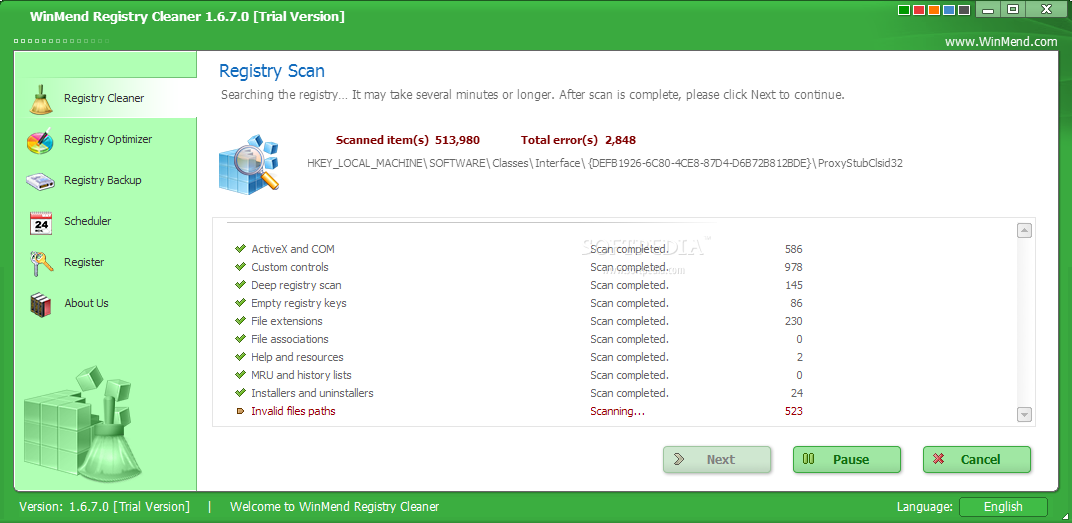
Task: Select the MRU and history lists row
Action: [520, 375]
